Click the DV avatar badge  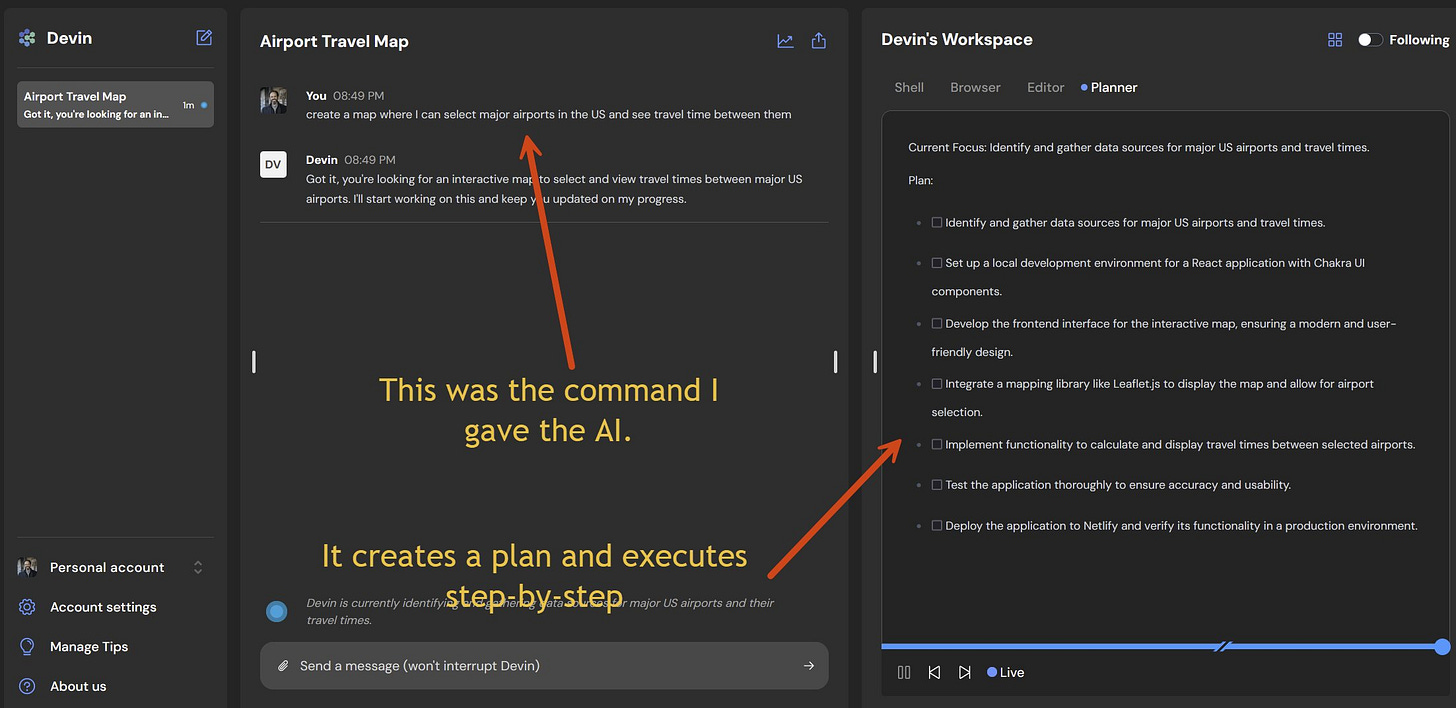[x=273, y=165]
